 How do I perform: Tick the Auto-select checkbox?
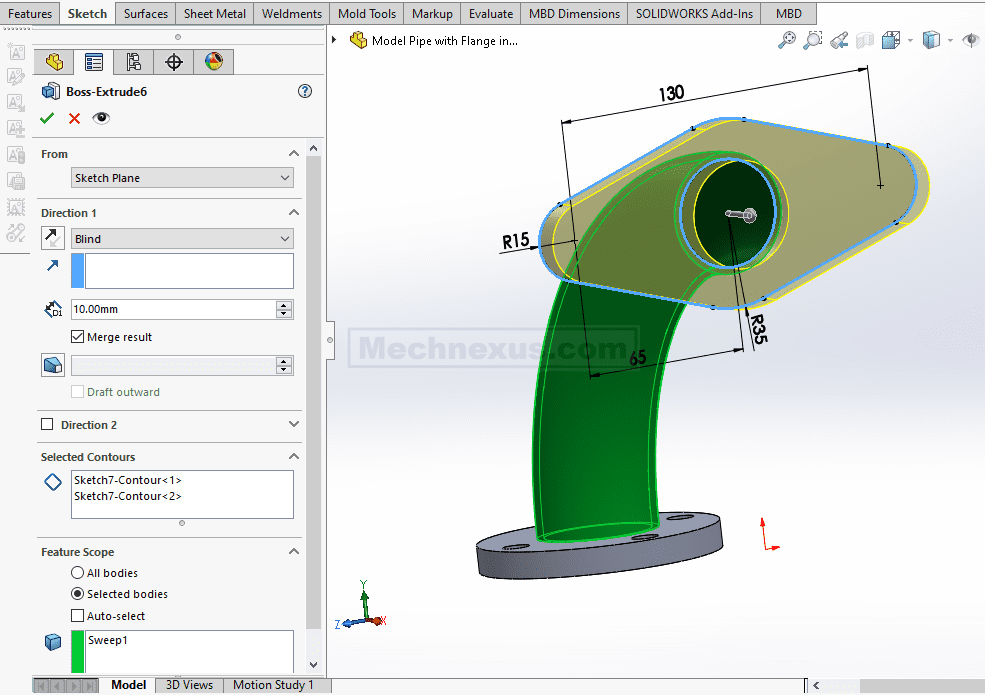[78, 616]
